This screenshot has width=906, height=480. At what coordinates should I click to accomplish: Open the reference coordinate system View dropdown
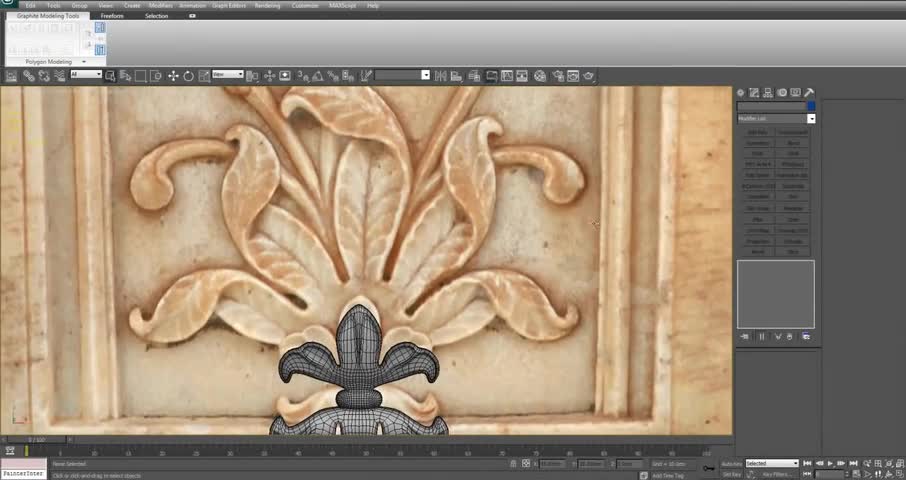click(228, 75)
